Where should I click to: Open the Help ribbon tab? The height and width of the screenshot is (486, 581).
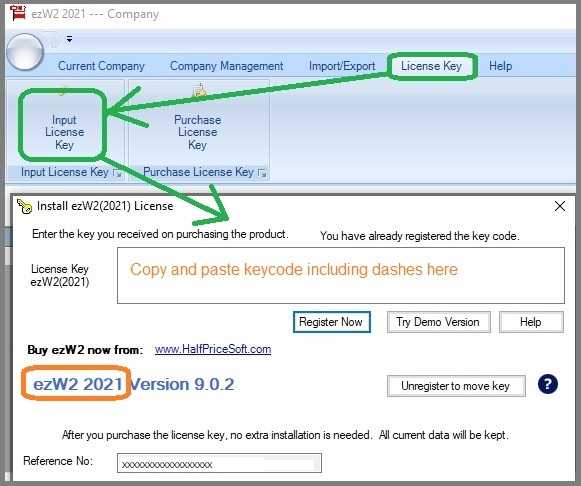tap(500, 66)
